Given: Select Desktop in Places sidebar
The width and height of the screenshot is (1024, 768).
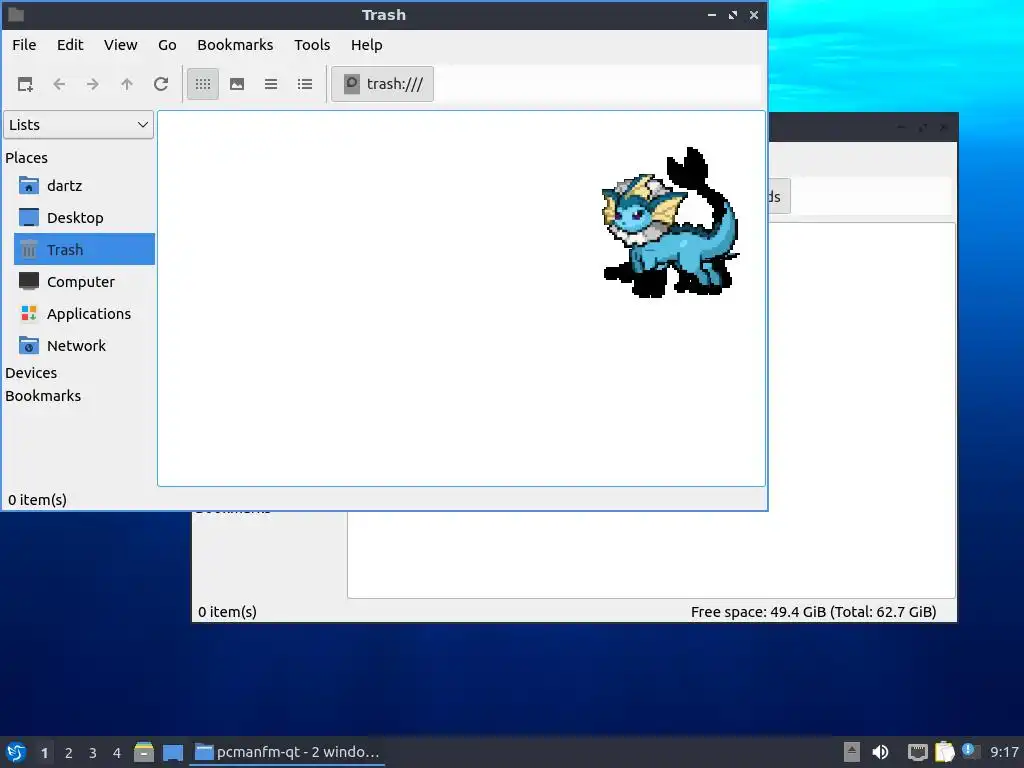Looking at the screenshot, I should pos(84,217).
